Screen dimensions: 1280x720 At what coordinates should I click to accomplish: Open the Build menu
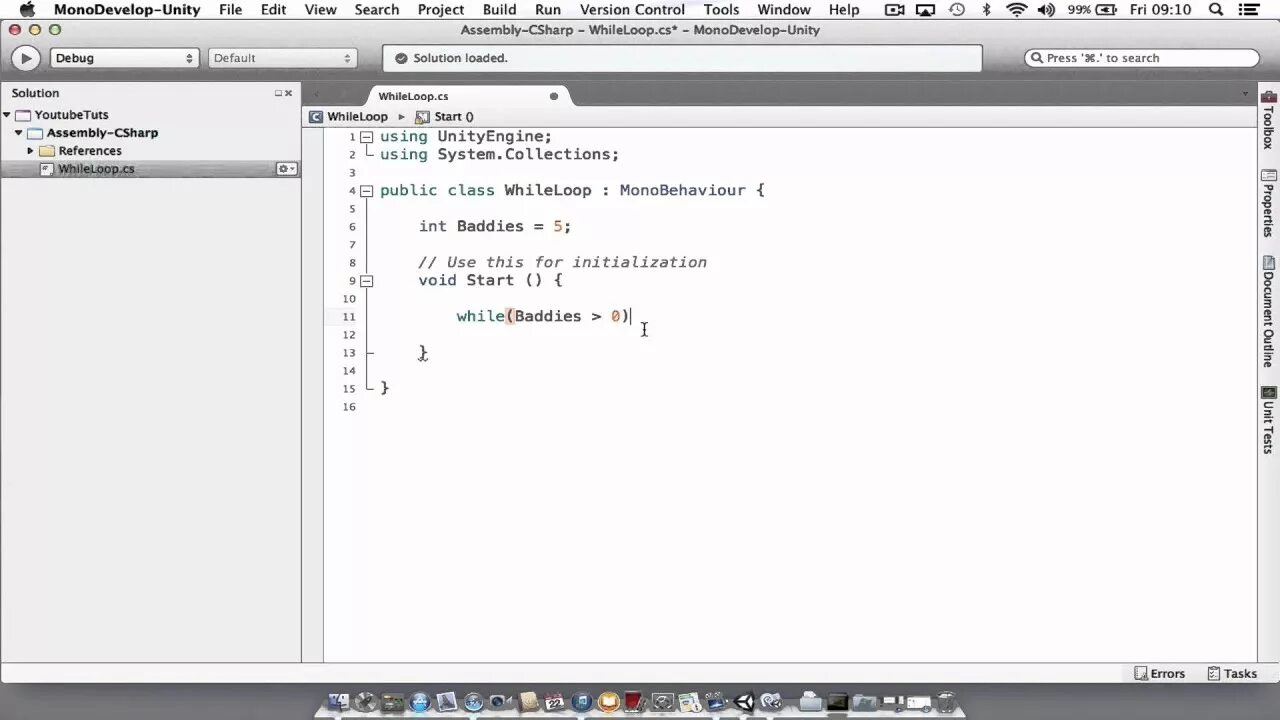point(500,10)
